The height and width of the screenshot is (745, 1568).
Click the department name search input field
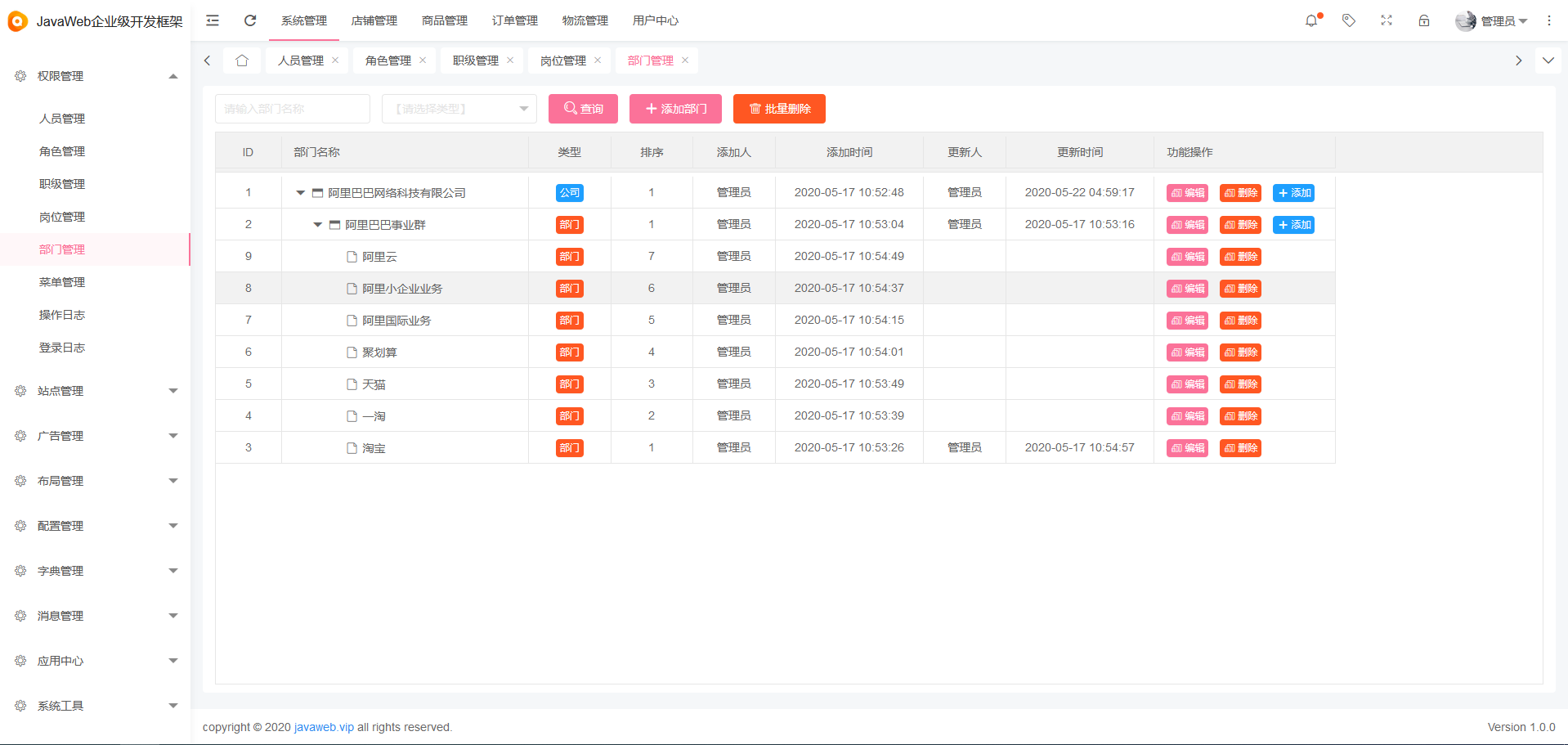pyautogui.click(x=292, y=108)
